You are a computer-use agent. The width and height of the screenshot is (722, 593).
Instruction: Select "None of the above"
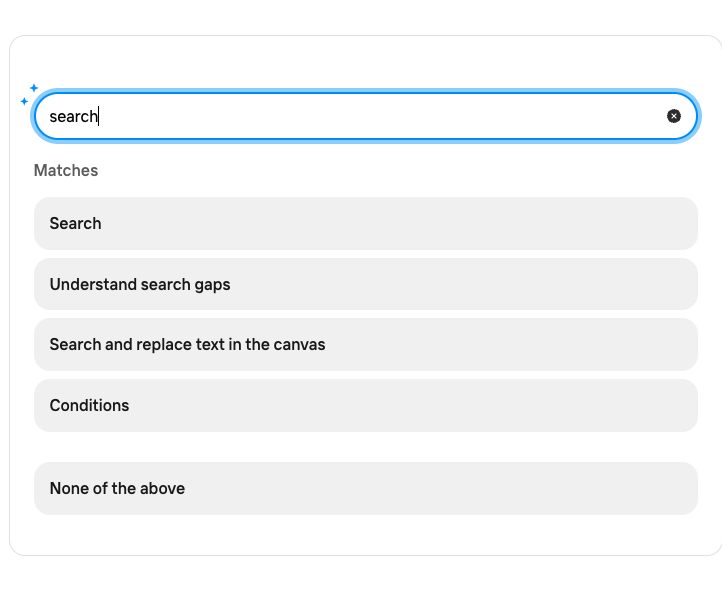pos(365,488)
